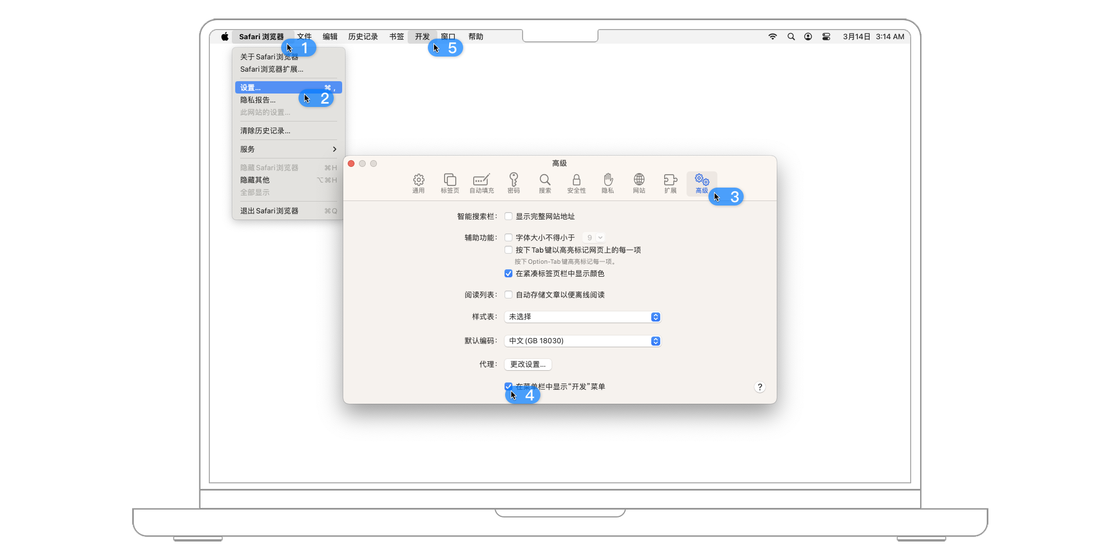This screenshot has width=1120, height=560.
Task: Open the 默认编码 dropdown 中文 (GB 18030)
Action: coord(582,341)
